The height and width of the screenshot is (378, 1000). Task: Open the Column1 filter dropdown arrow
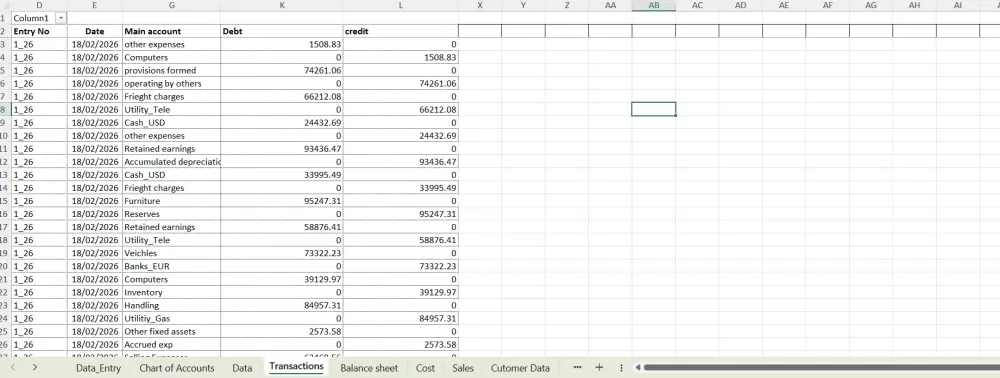coord(61,18)
